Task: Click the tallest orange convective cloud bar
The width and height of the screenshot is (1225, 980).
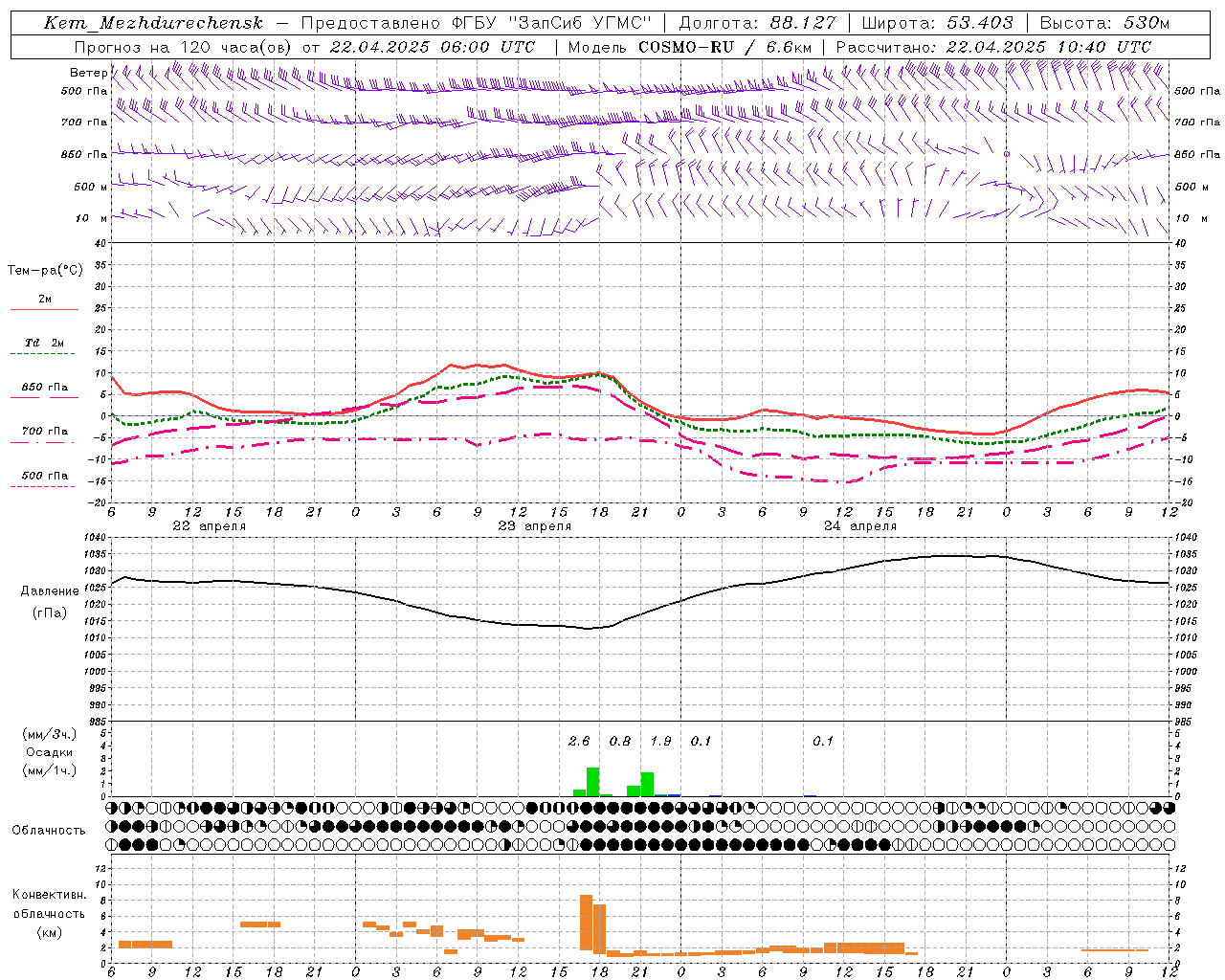Action: (586, 923)
